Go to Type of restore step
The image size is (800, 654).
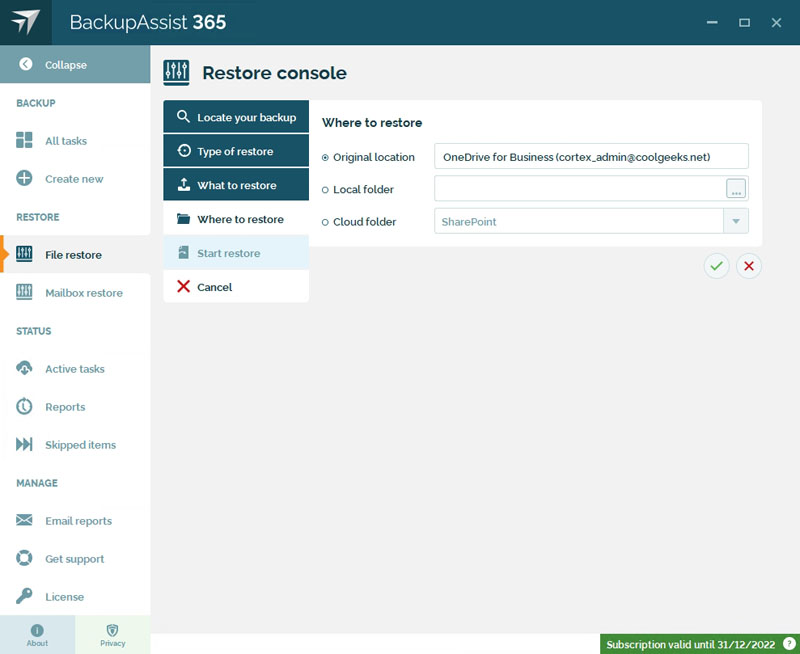point(236,151)
